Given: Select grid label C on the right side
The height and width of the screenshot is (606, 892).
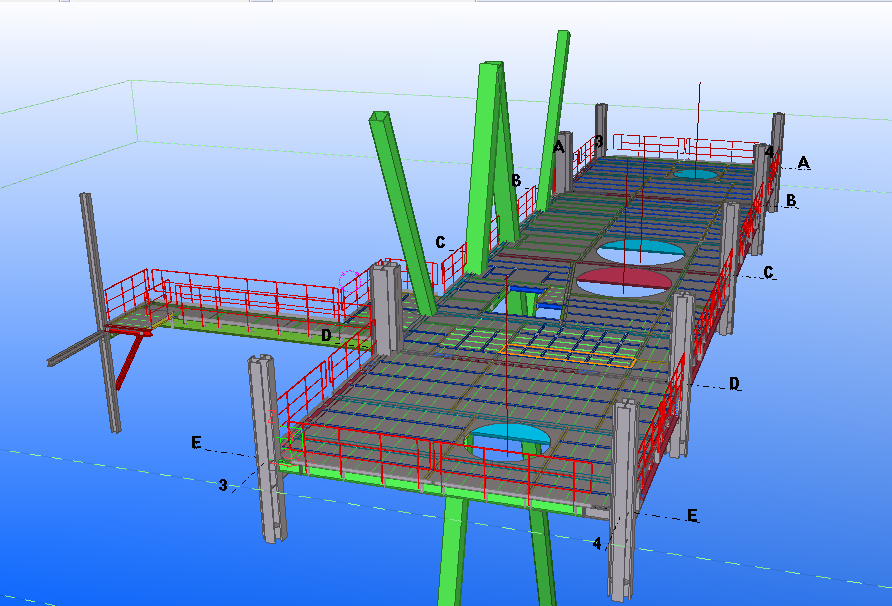Looking at the screenshot, I should (x=768, y=272).
